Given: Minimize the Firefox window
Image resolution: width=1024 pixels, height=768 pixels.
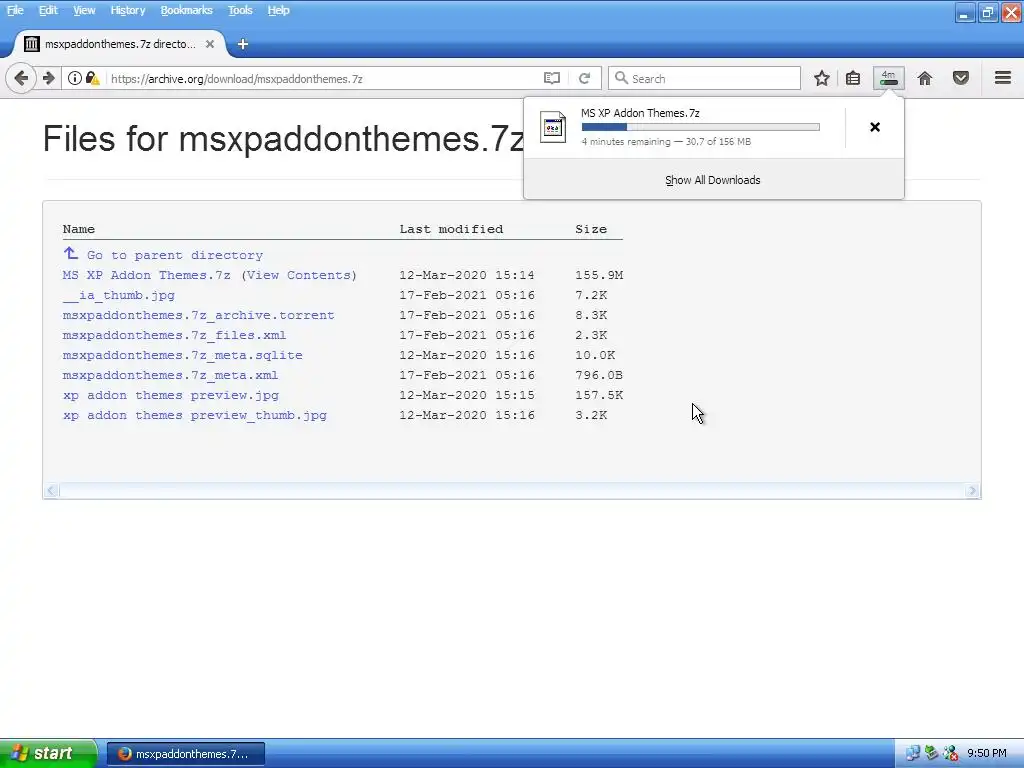Looking at the screenshot, I should (x=965, y=12).
